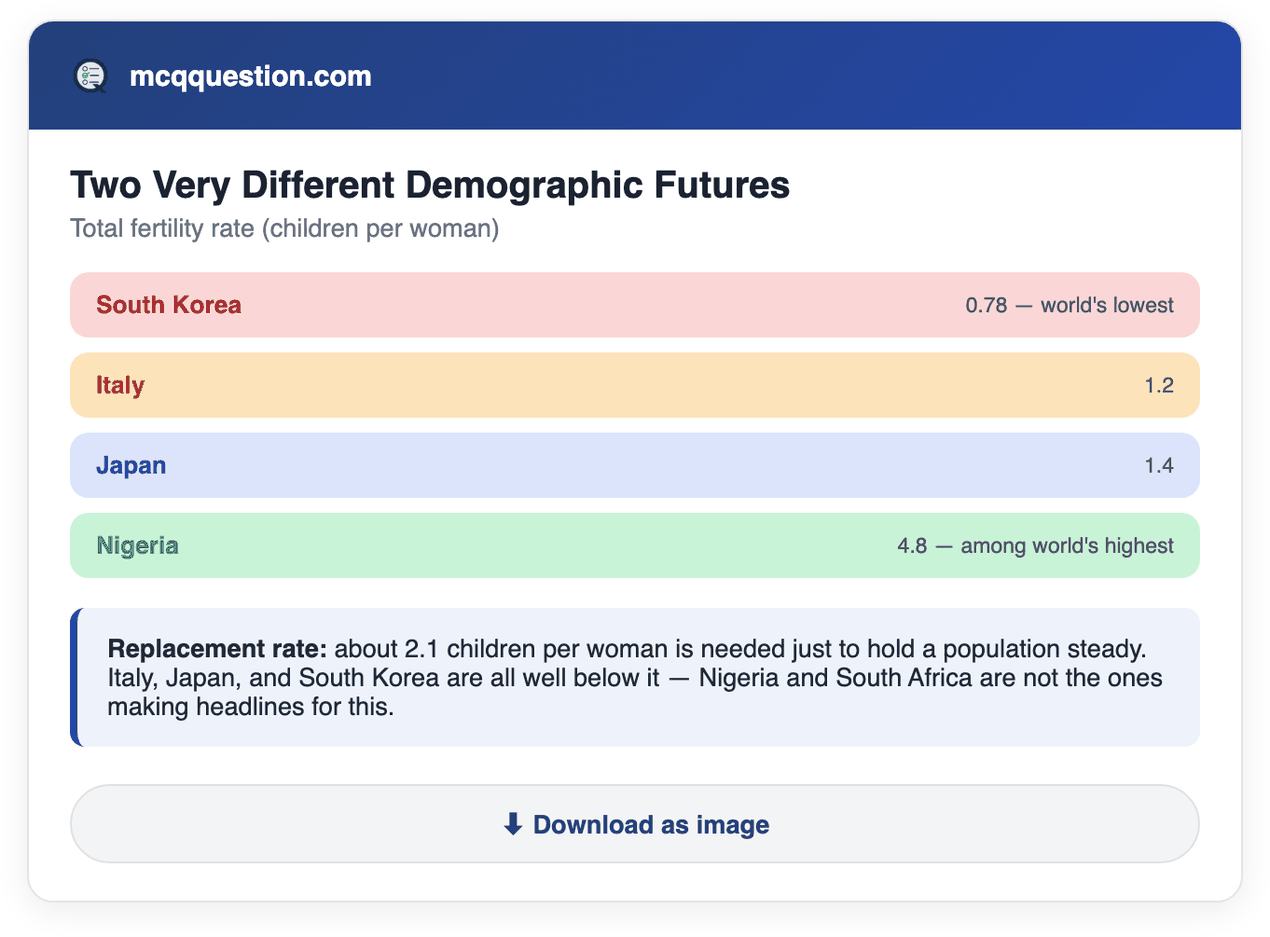
Task: Click the Nigeria country label
Action: tap(138, 545)
